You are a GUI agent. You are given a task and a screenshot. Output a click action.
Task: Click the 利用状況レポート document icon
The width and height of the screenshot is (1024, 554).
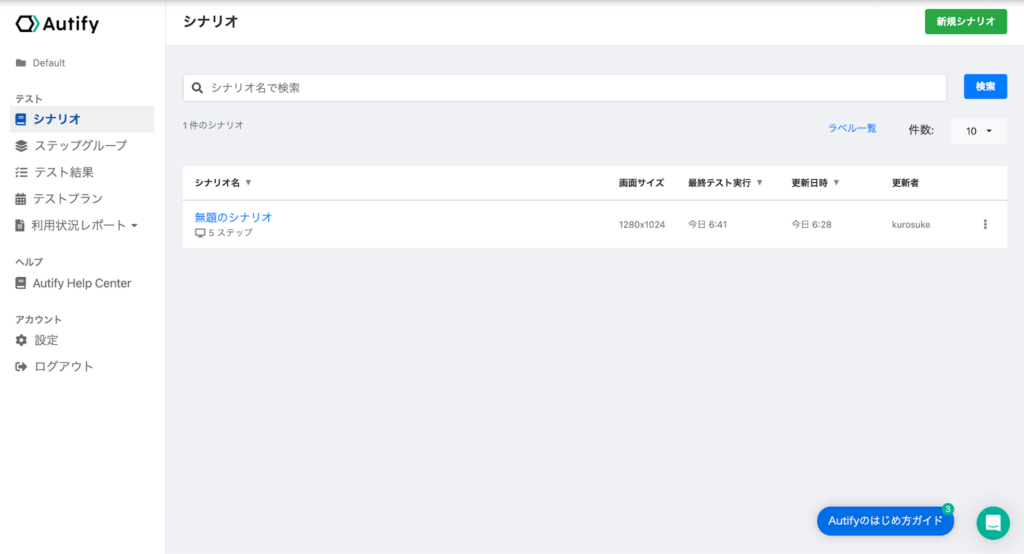(x=20, y=225)
